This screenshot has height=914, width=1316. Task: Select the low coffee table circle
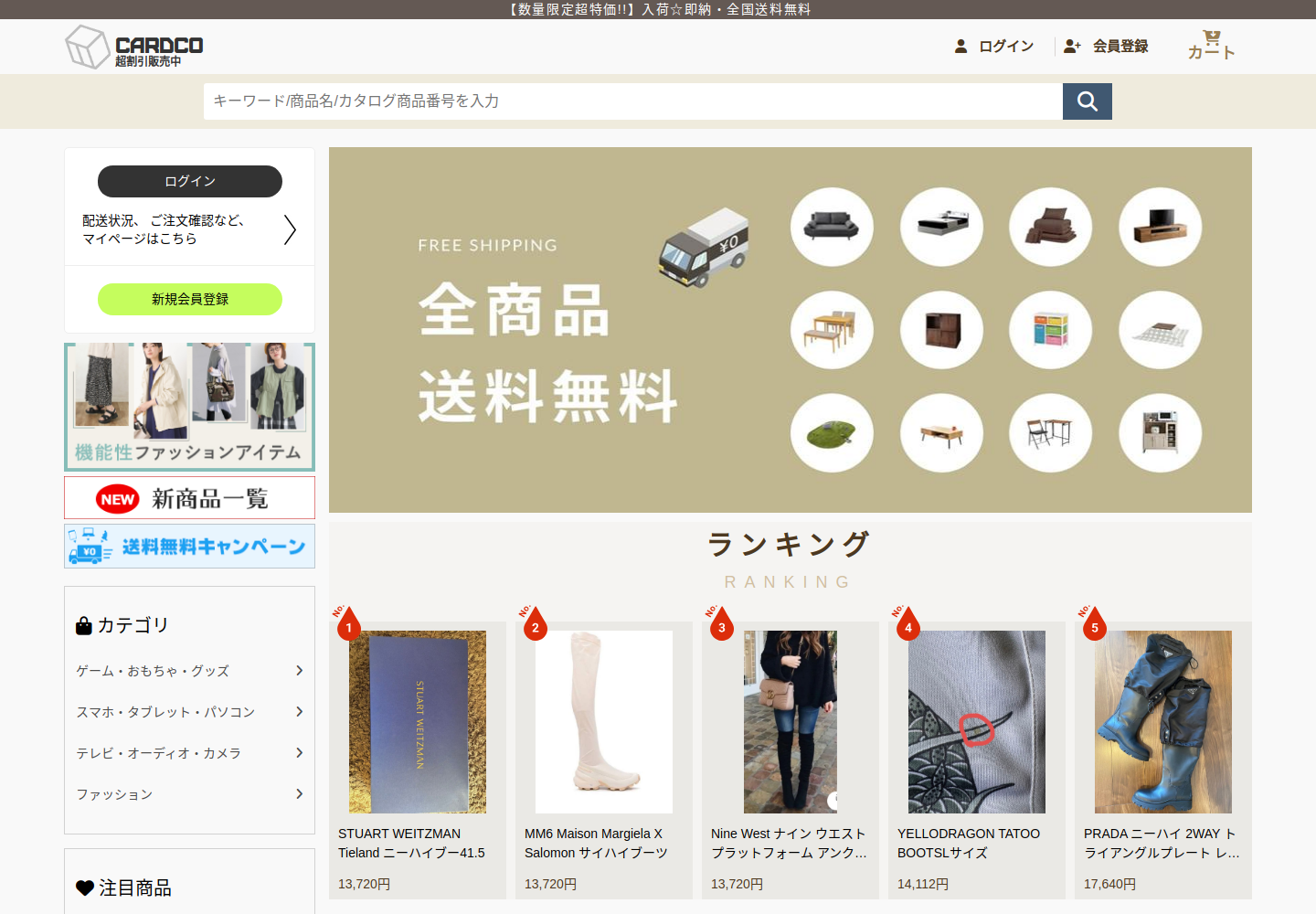tap(941, 433)
